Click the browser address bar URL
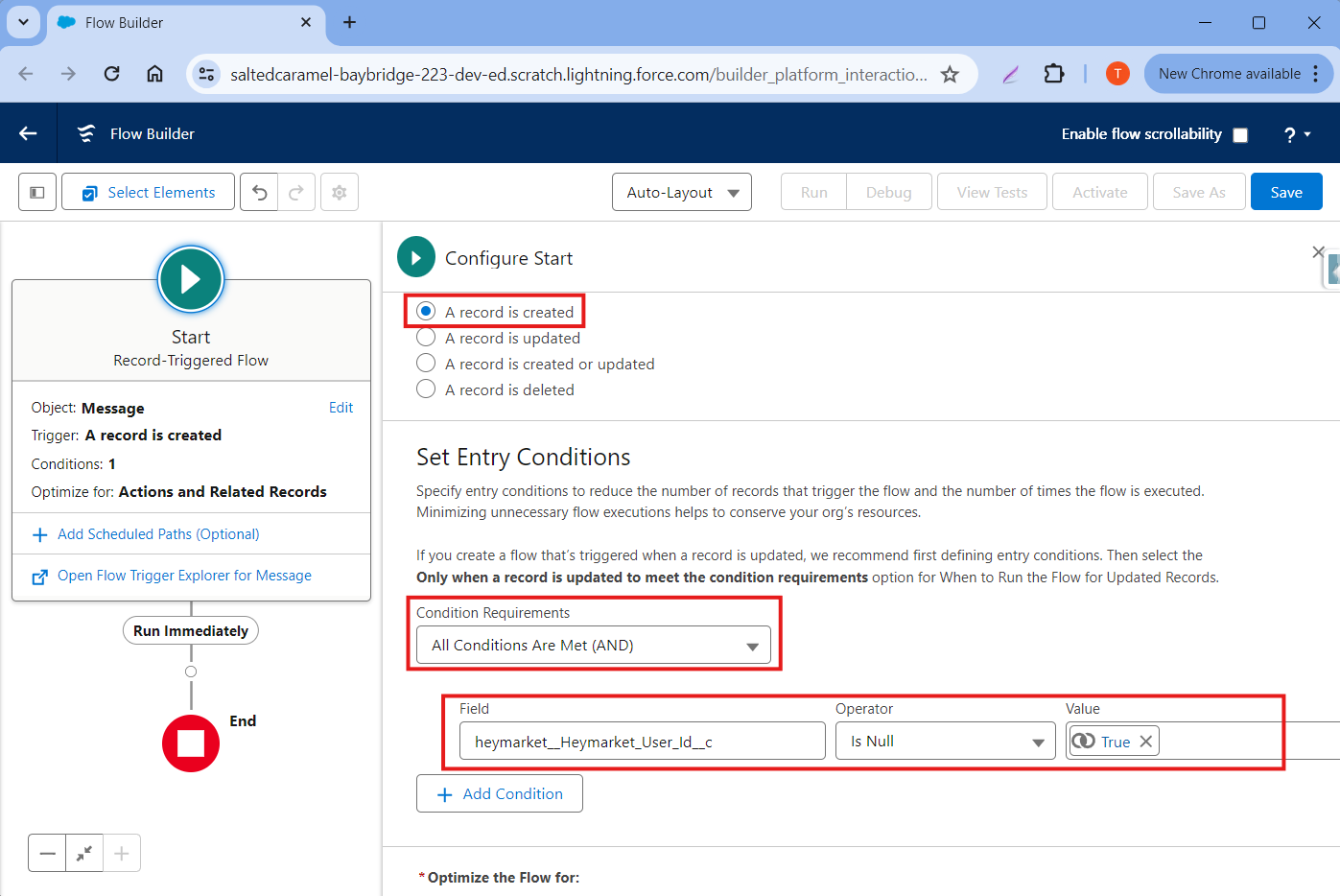This screenshot has width=1340, height=896. click(x=578, y=74)
